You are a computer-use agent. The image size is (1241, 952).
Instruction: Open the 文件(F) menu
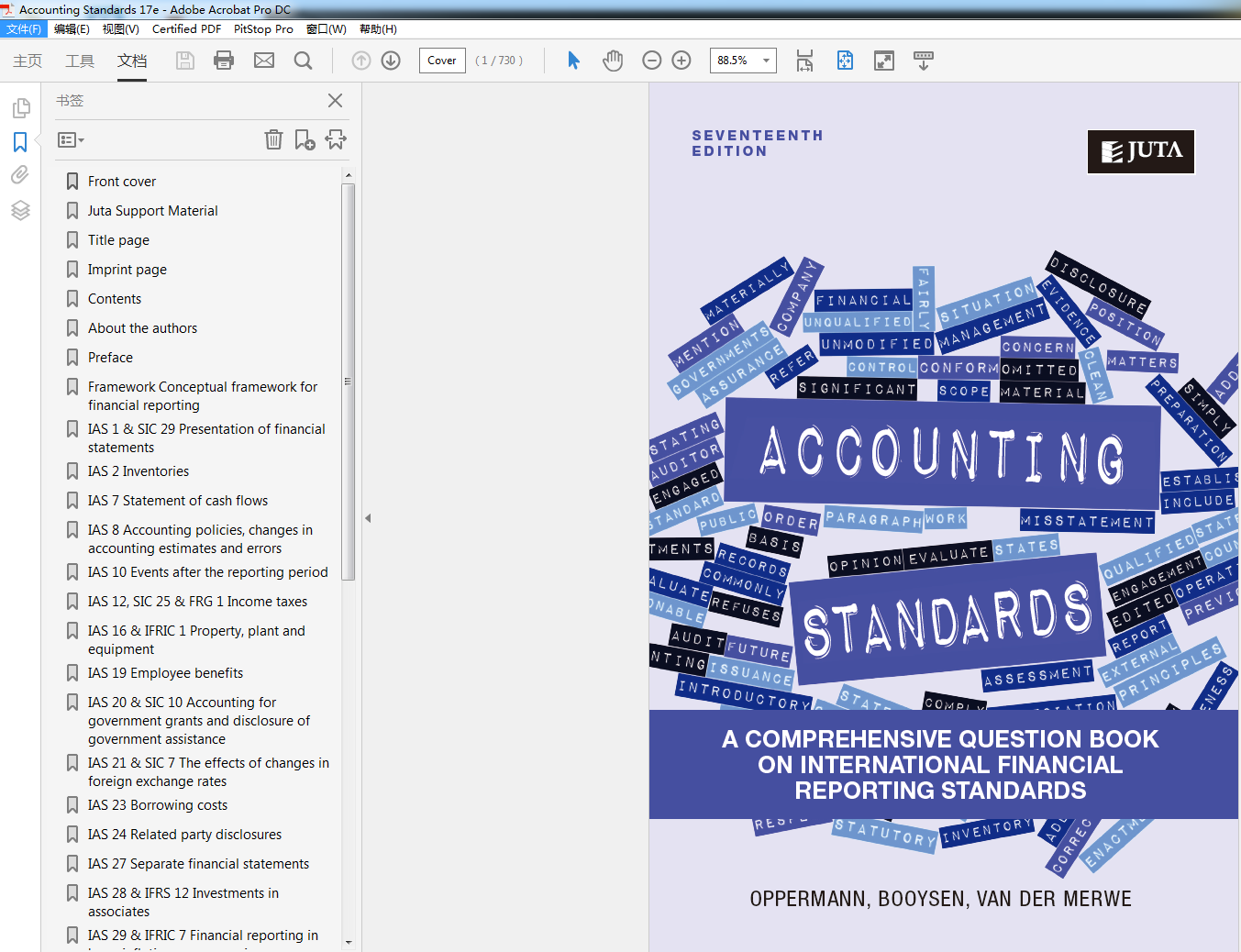click(24, 29)
